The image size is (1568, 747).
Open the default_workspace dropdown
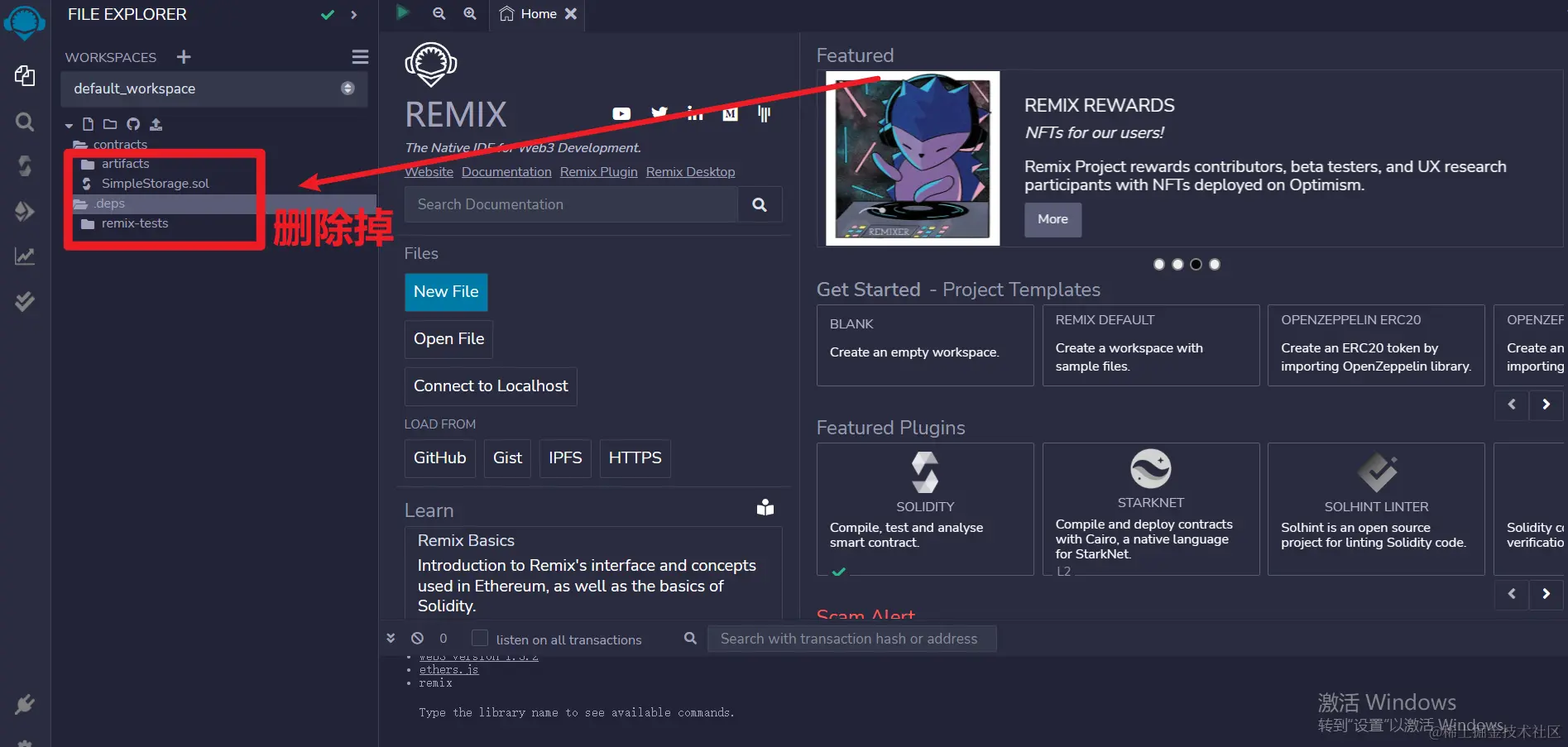[214, 89]
